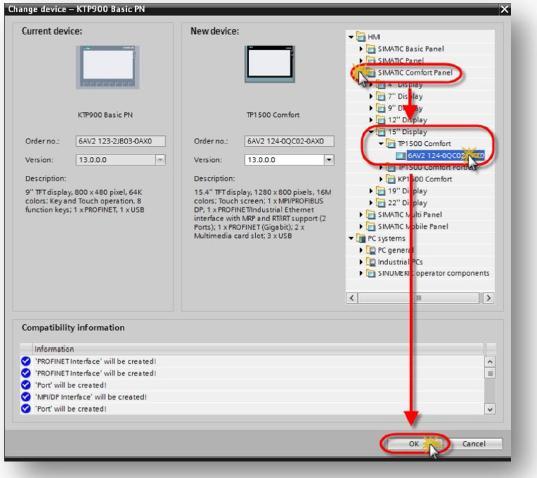537x478 pixels.
Task: Click the device tree's right scroll arrow
Action: [x=488, y=298]
